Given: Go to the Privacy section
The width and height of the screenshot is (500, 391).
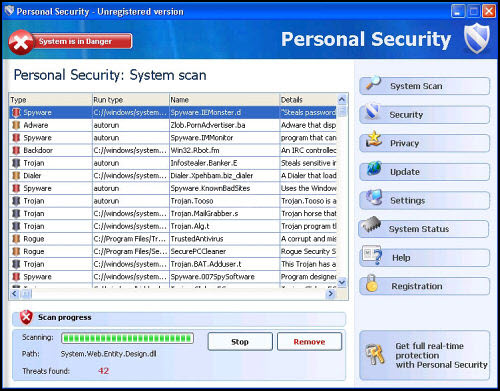Looking at the screenshot, I should [x=425, y=143].
